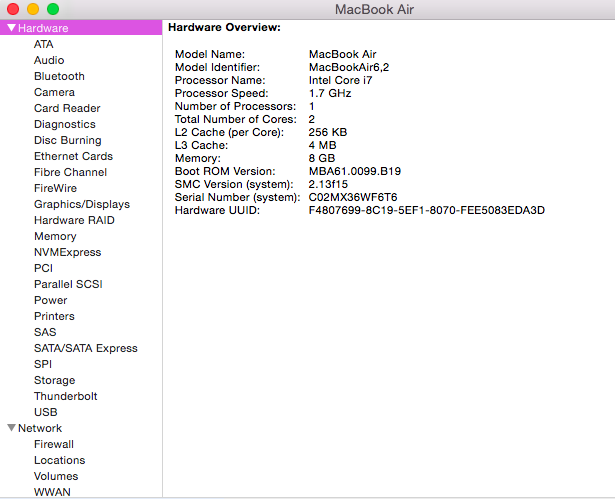Viewport: 615px width, 499px height.
Task: Click the Number of Processors label
Action: [235, 106]
